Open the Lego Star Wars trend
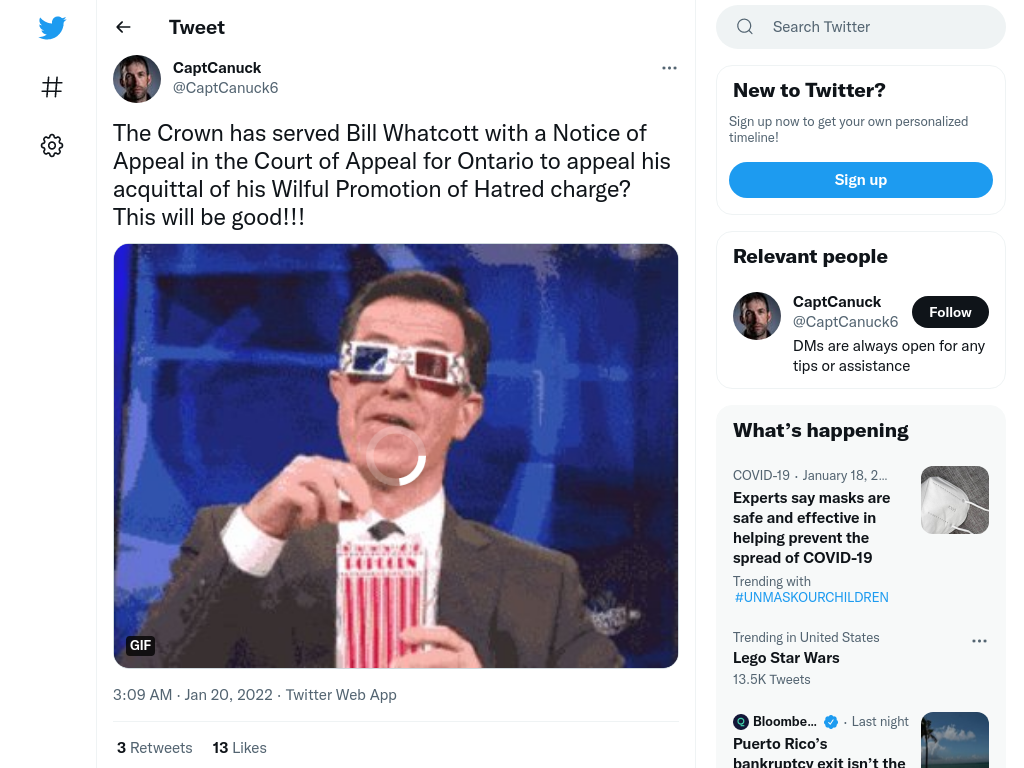Viewport: 1024px width, 768px height. 786,658
